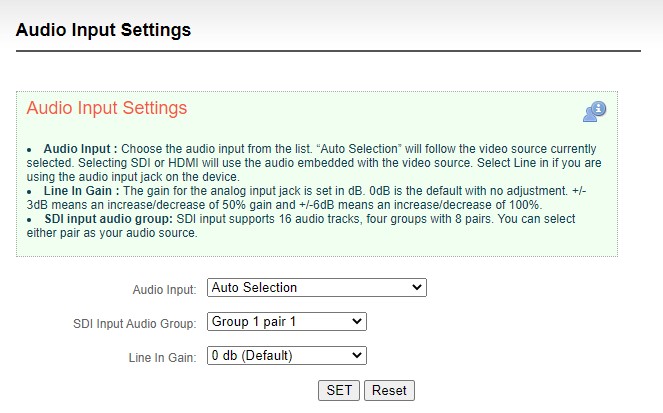Click the "0 db (Default)" text in the dropdown
This screenshot has height=413, width=663.
pyautogui.click(x=252, y=356)
